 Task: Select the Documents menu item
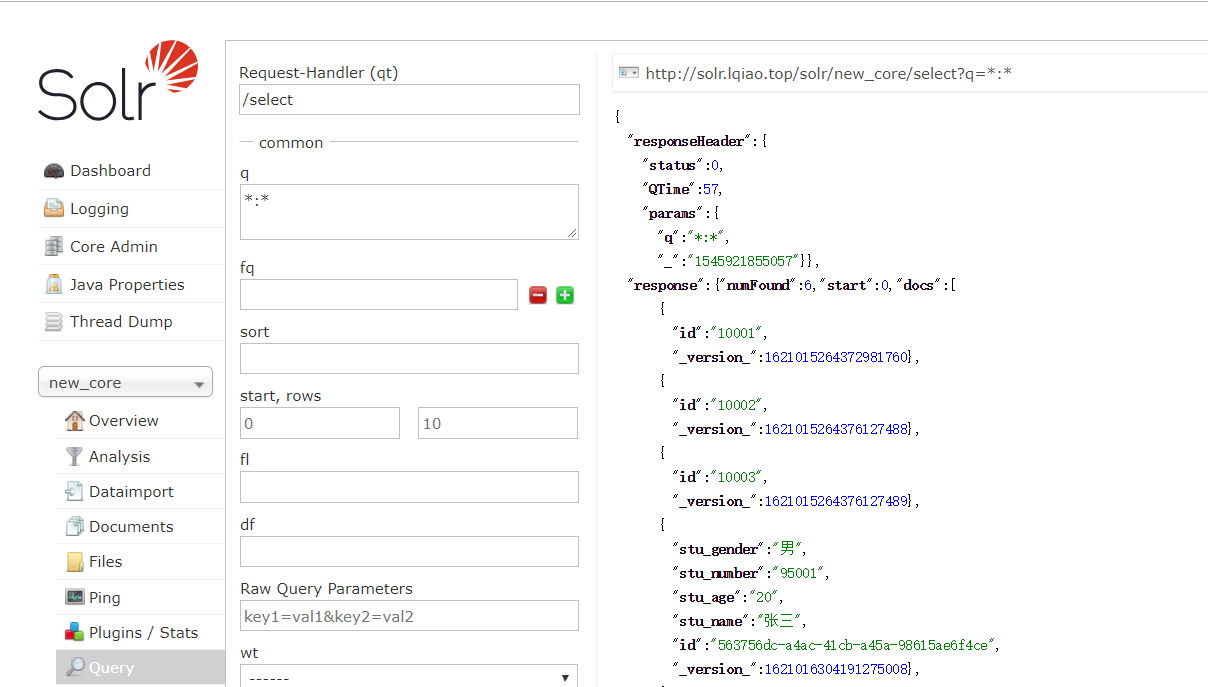tap(130, 527)
